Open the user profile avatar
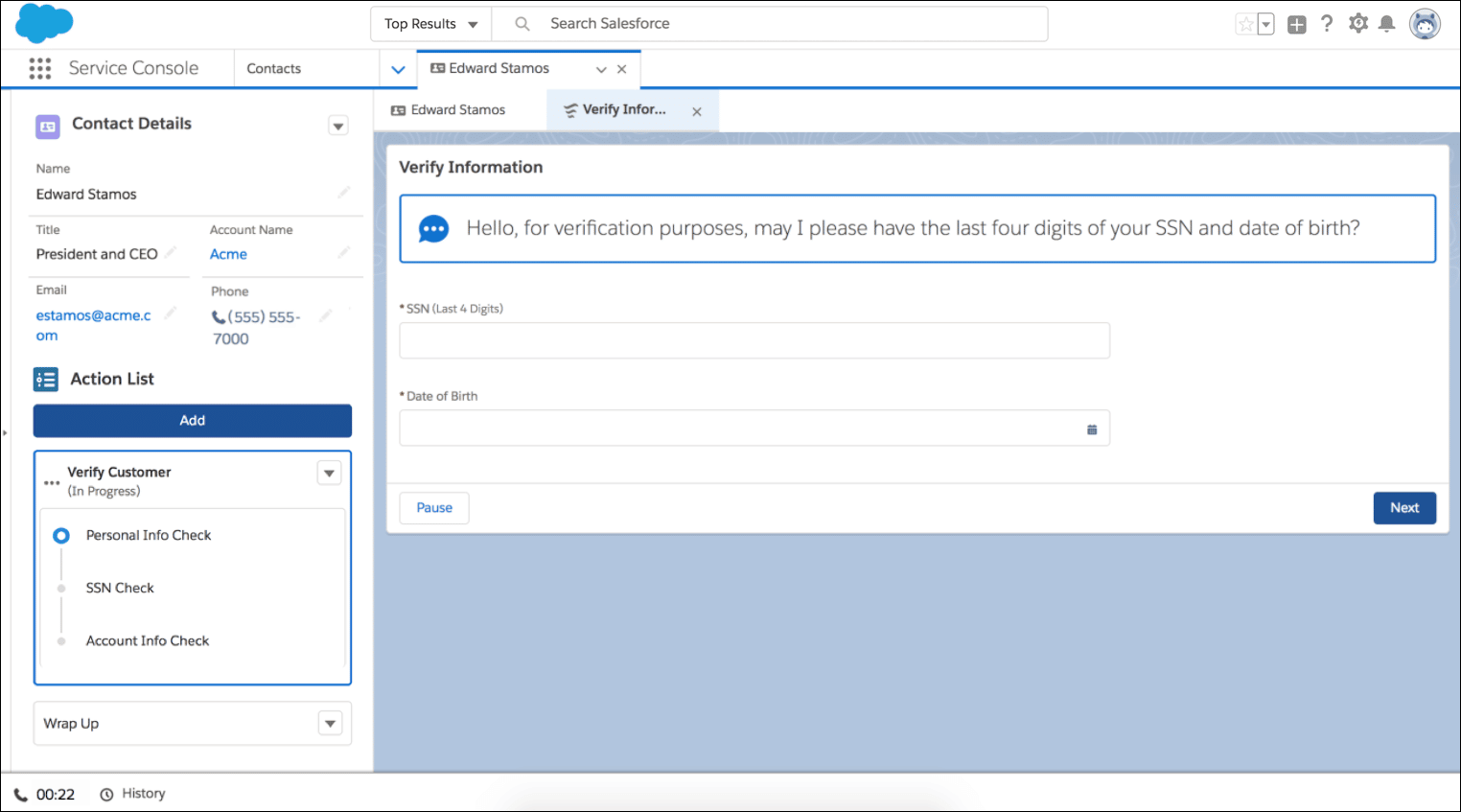The height and width of the screenshot is (812, 1461). [1425, 24]
